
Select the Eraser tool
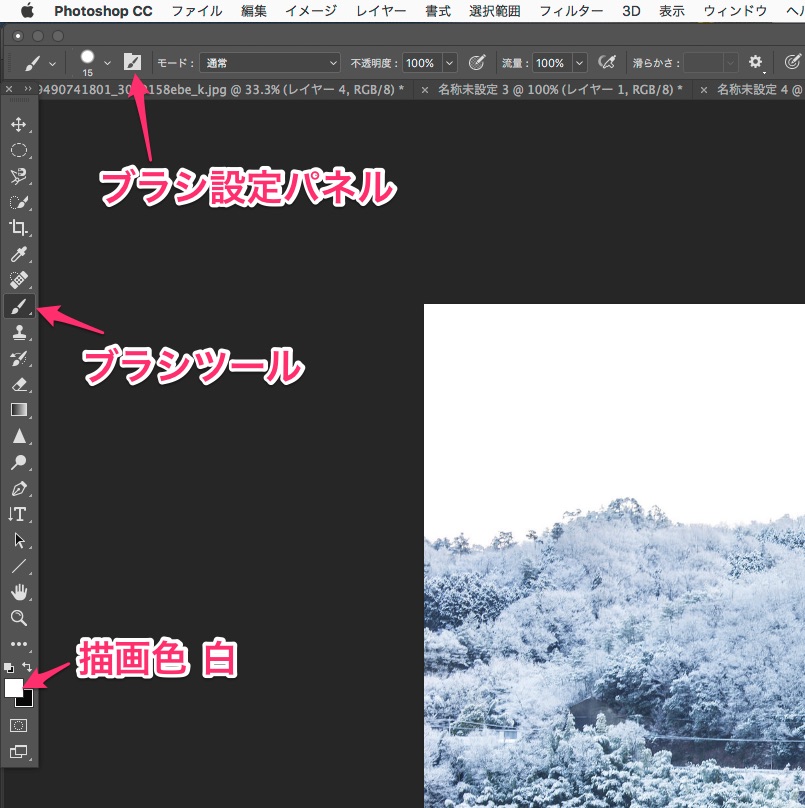click(x=18, y=384)
